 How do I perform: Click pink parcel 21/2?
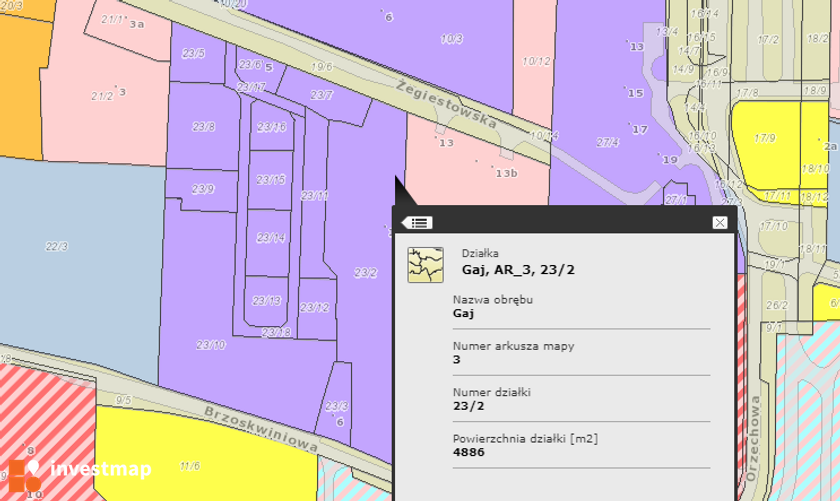(102, 96)
